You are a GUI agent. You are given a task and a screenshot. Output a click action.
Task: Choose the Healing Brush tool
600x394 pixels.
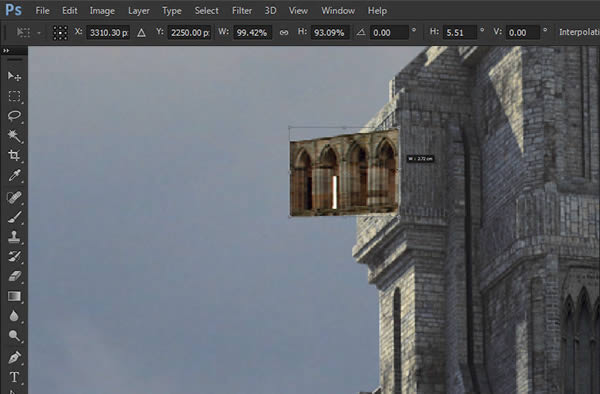tap(14, 197)
